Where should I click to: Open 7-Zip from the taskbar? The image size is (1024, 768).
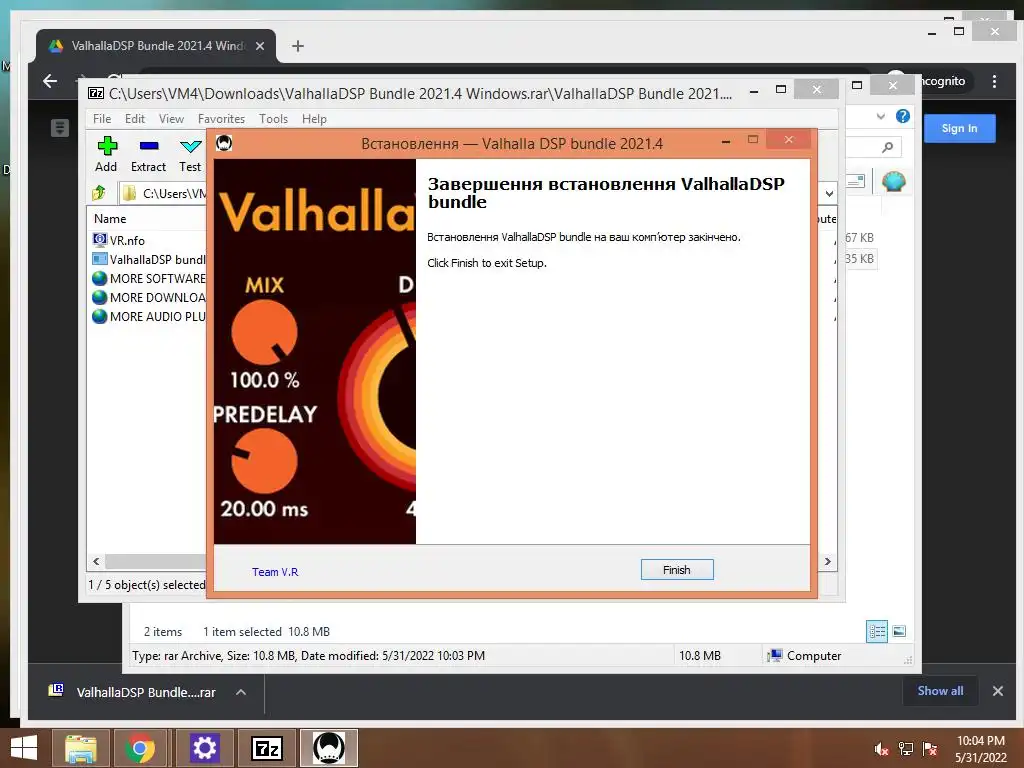267,748
